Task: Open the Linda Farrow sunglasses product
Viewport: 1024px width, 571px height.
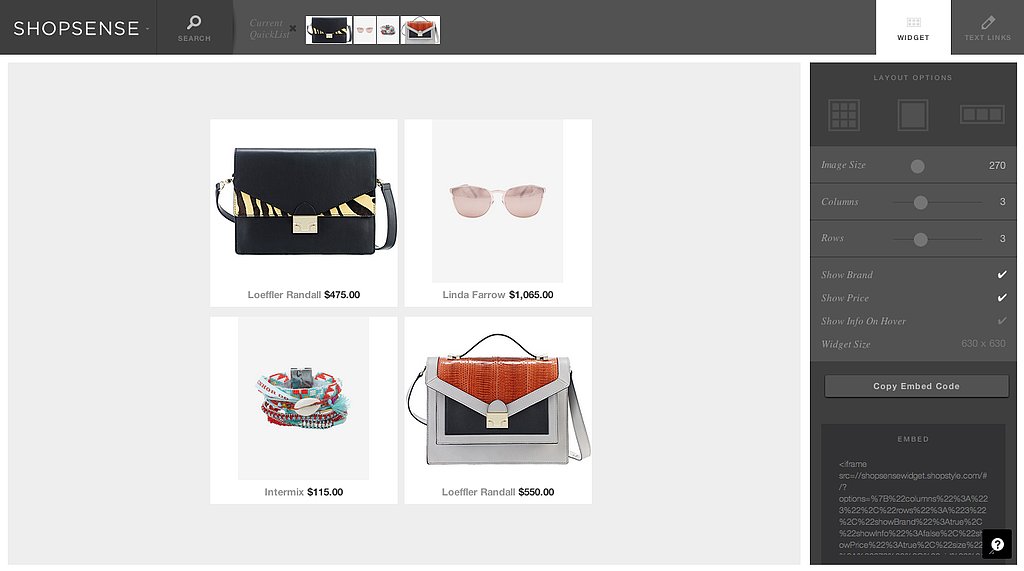Action: (x=498, y=212)
